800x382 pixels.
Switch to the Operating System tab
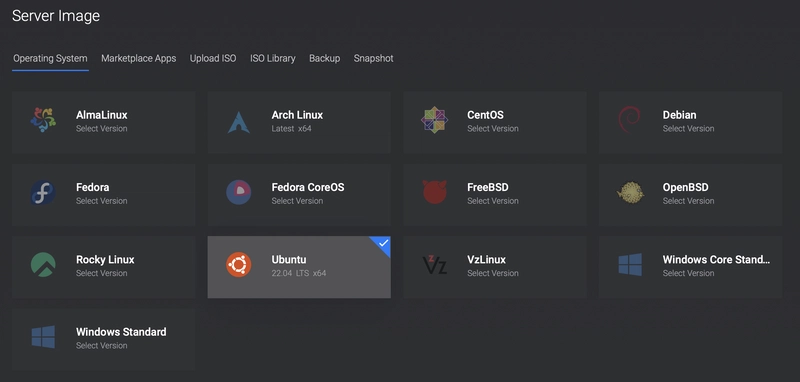(x=50, y=58)
